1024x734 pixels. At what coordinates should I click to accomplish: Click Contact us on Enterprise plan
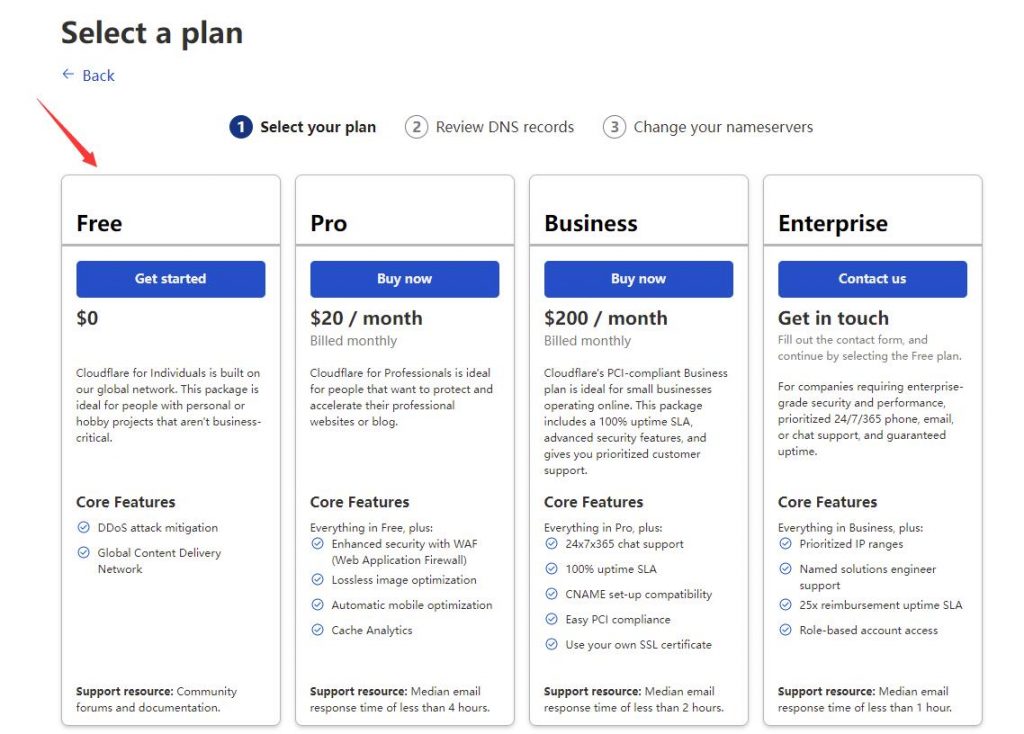(872, 279)
